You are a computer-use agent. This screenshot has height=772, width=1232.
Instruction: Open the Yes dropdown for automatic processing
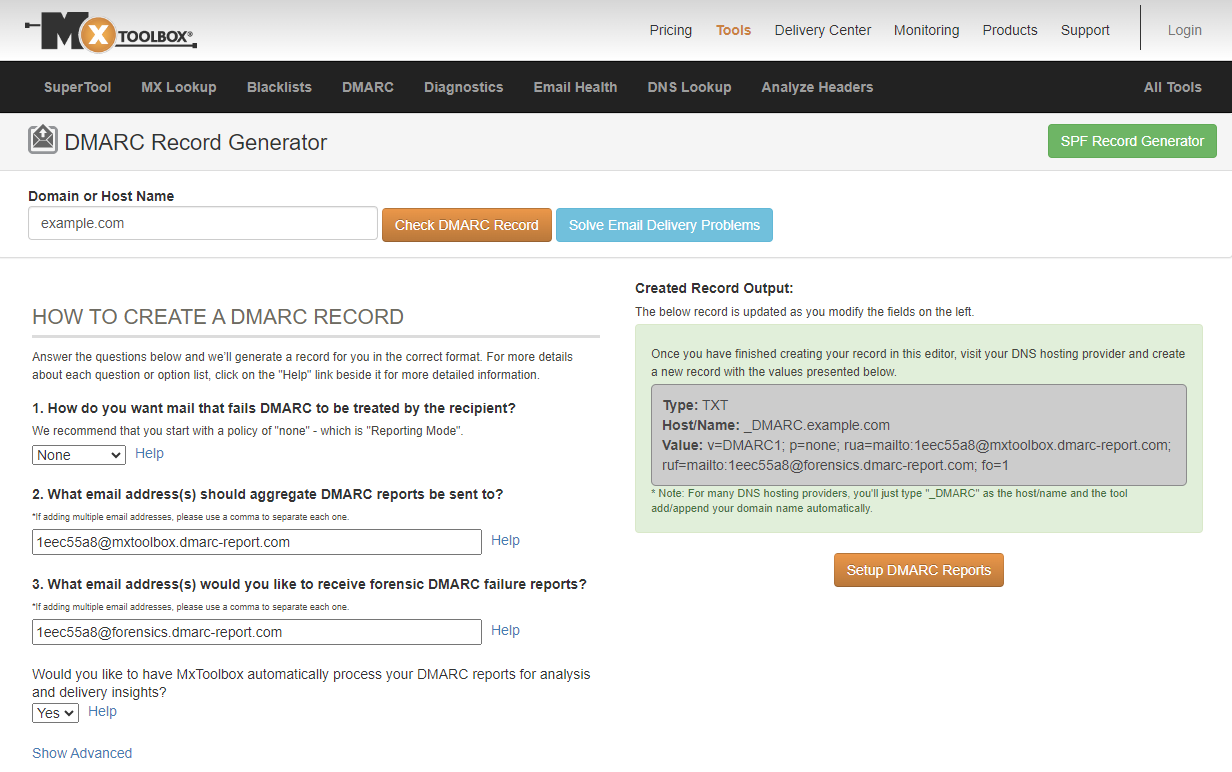click(x=55, y=713)
